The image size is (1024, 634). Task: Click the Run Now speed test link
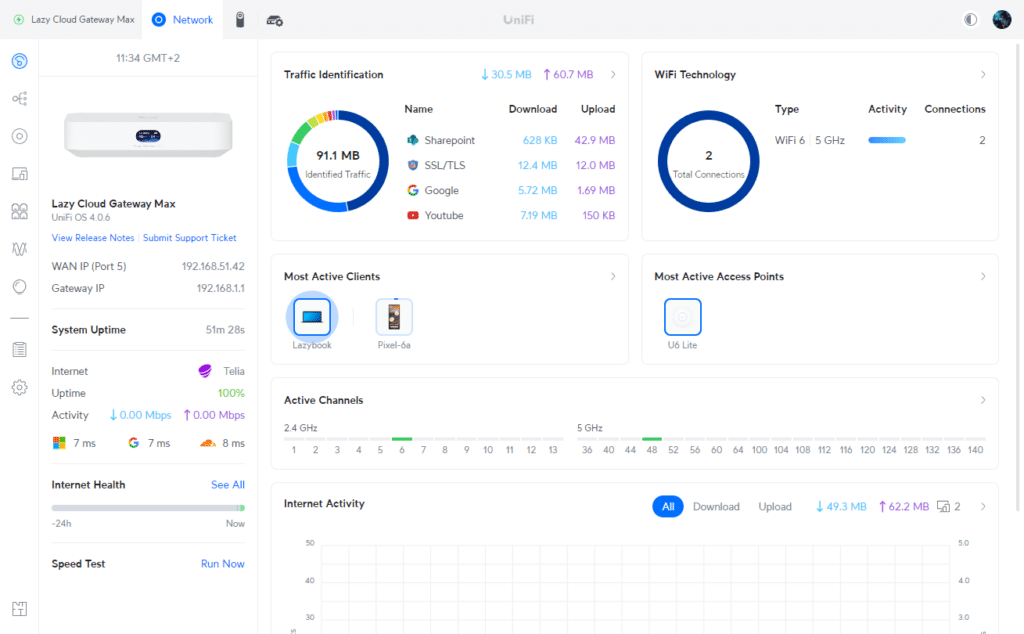click(x=222, y=563)
